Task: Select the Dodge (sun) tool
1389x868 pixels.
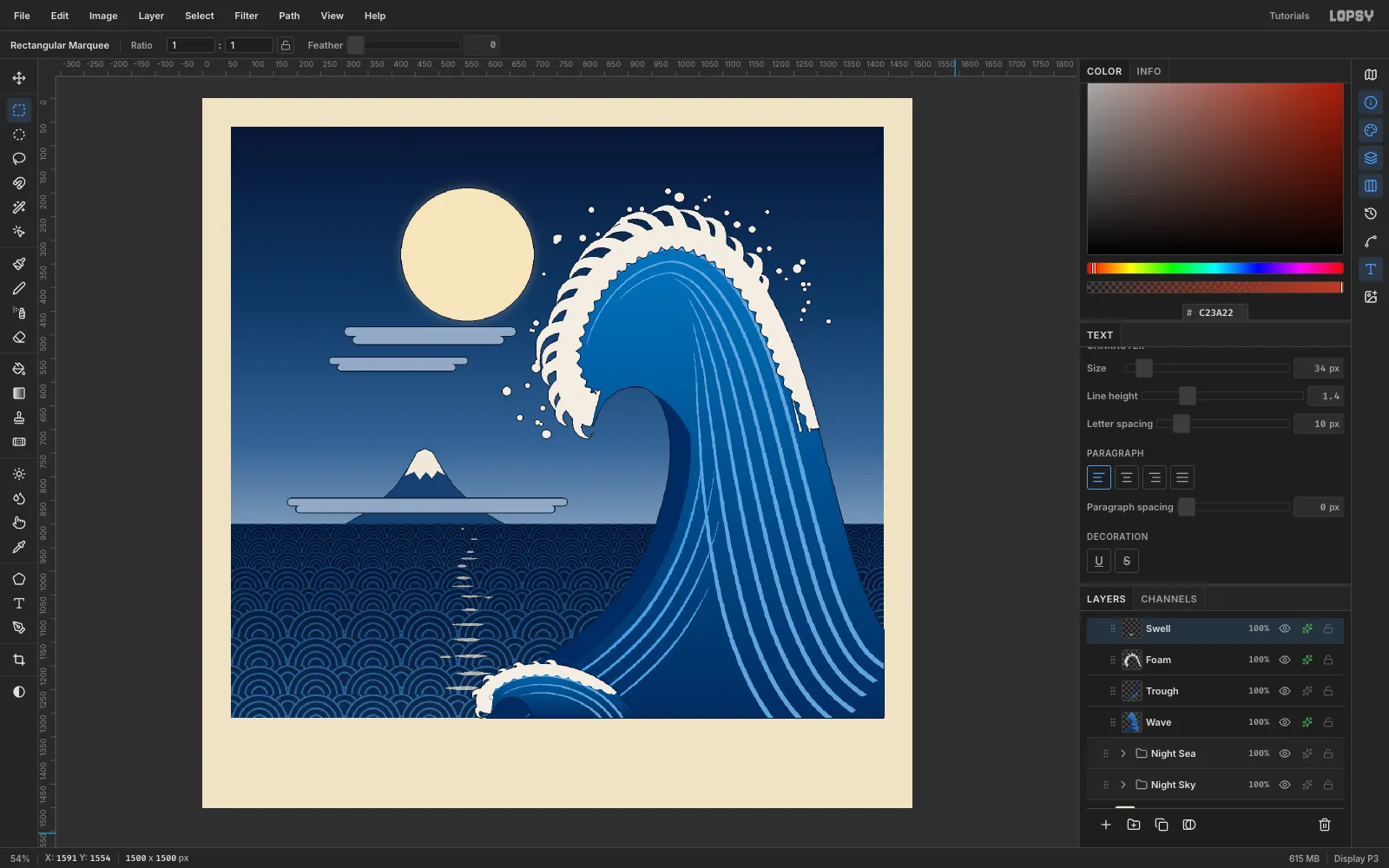Action: tap(19, 474)
